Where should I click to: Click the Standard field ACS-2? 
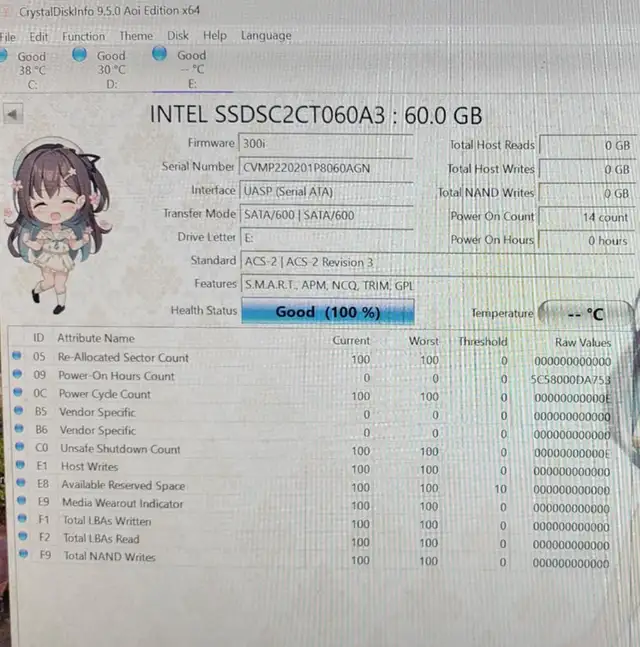coord(437,262)
